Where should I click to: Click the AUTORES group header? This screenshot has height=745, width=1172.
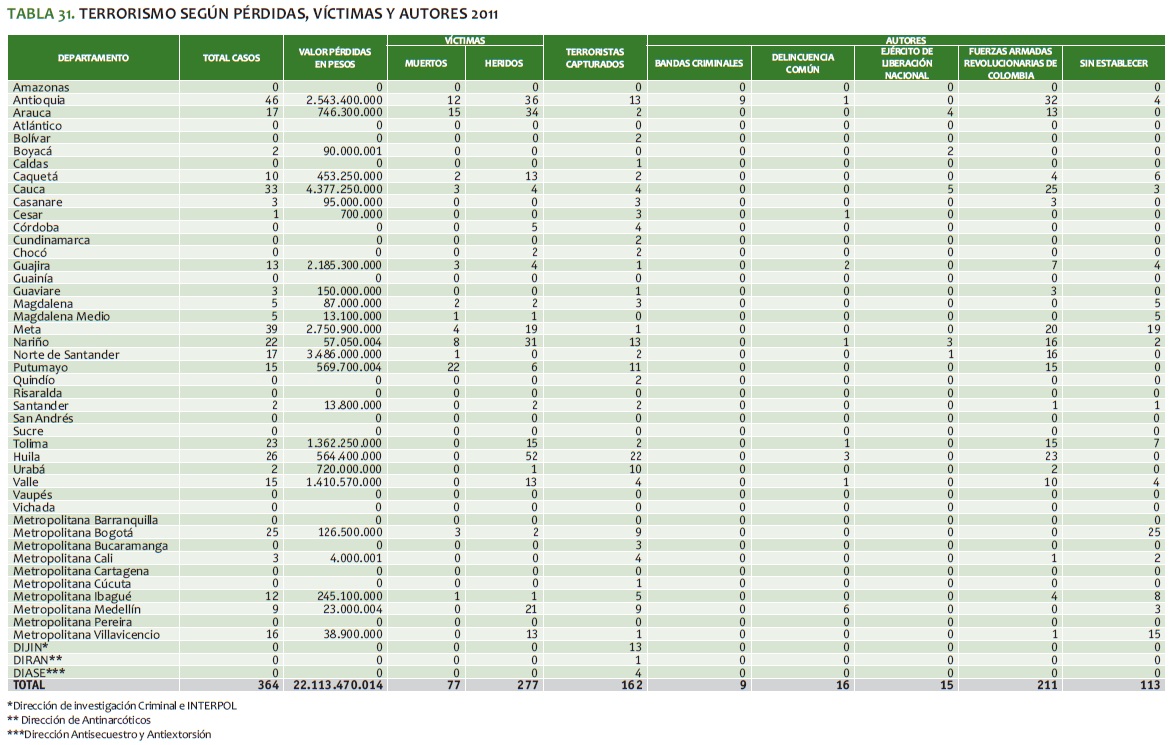[x=906, y=40]
